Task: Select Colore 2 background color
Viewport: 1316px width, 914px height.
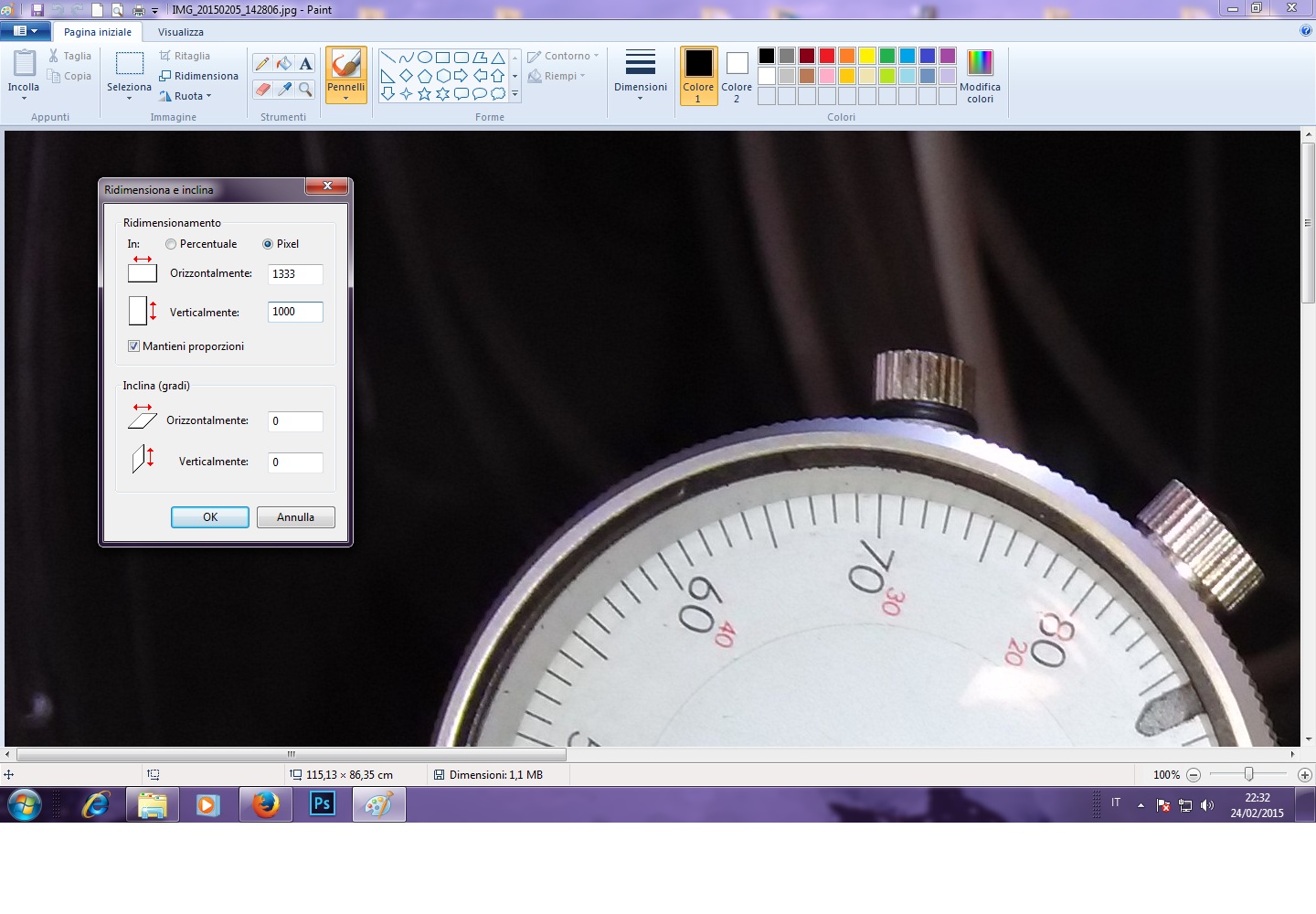Action: pyautogui.click(x=737, y=76)
